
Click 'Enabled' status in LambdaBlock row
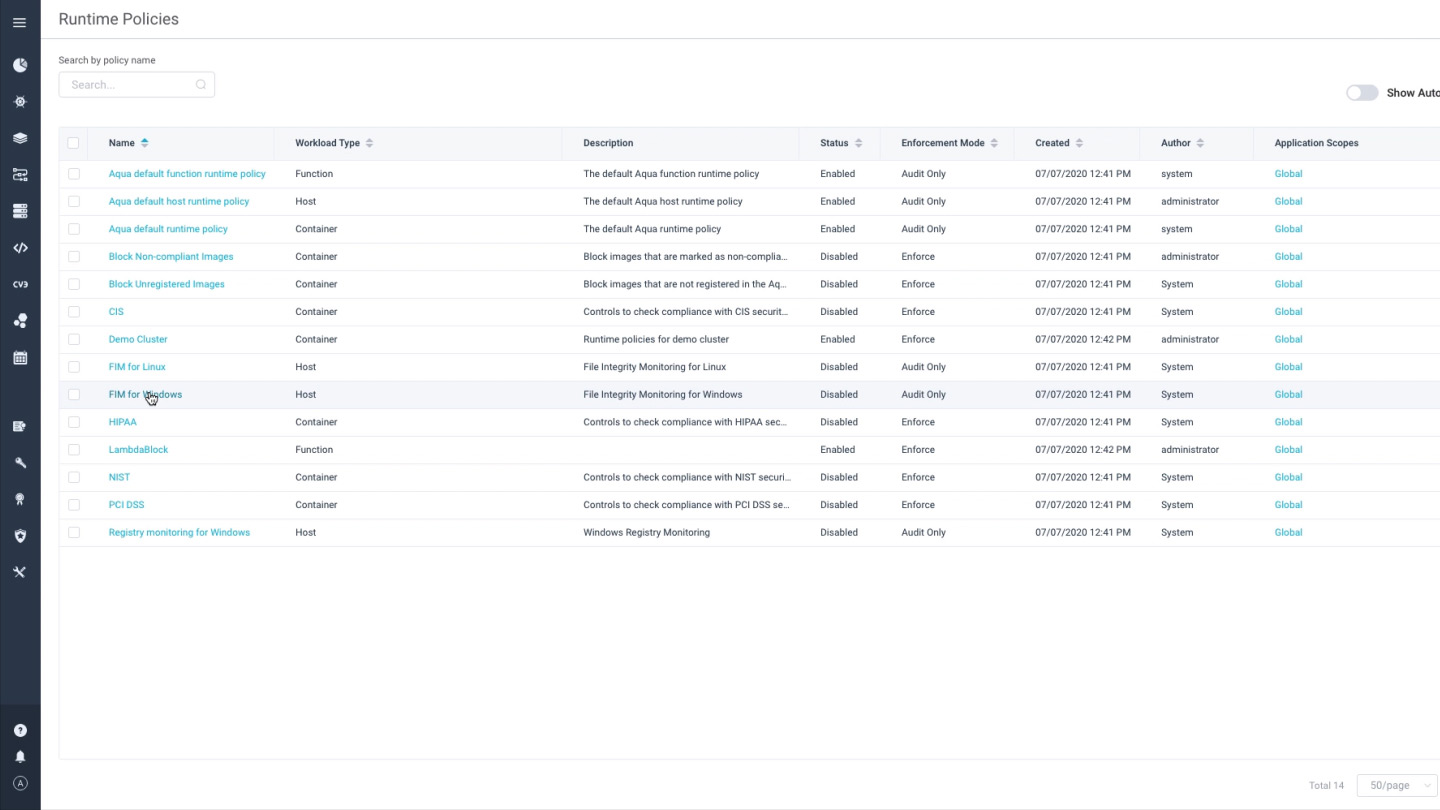pos(837,450)
